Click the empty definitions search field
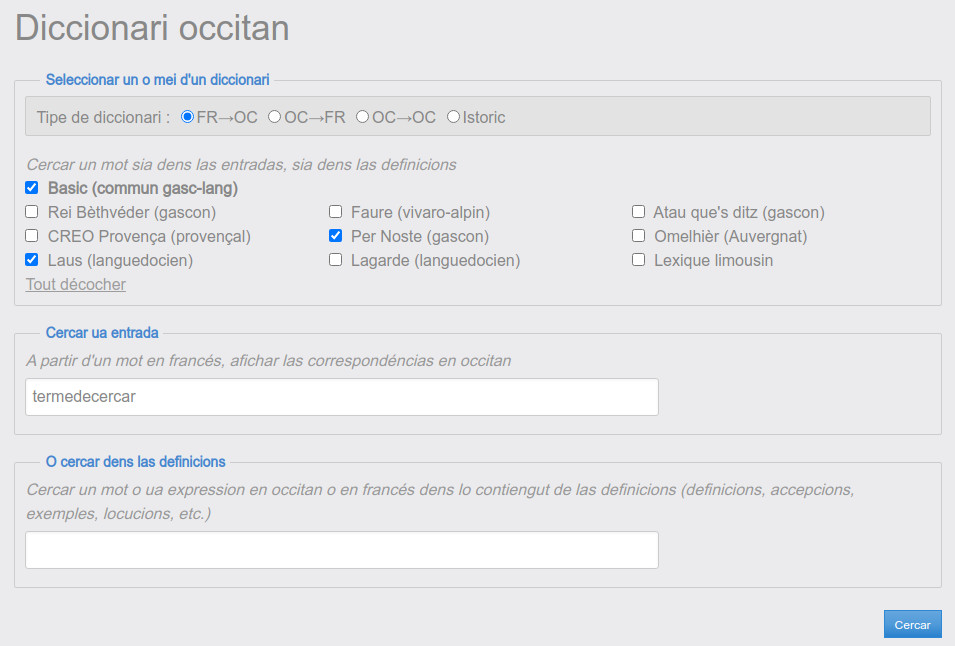 coord(342,550)
